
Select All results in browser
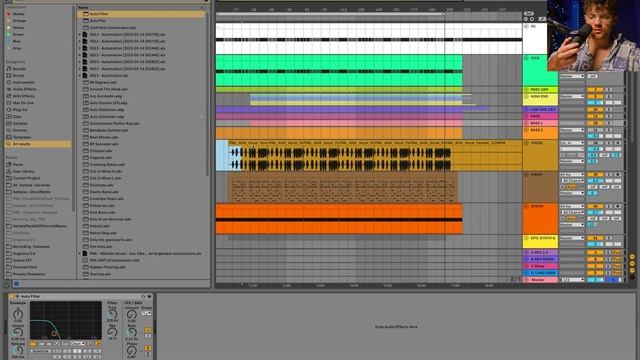tap(38, 144)
